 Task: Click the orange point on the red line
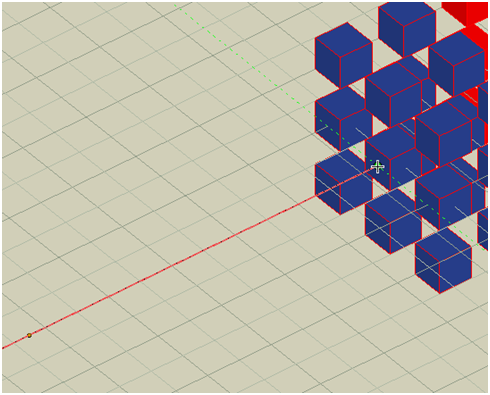click(x=29, y=335)
